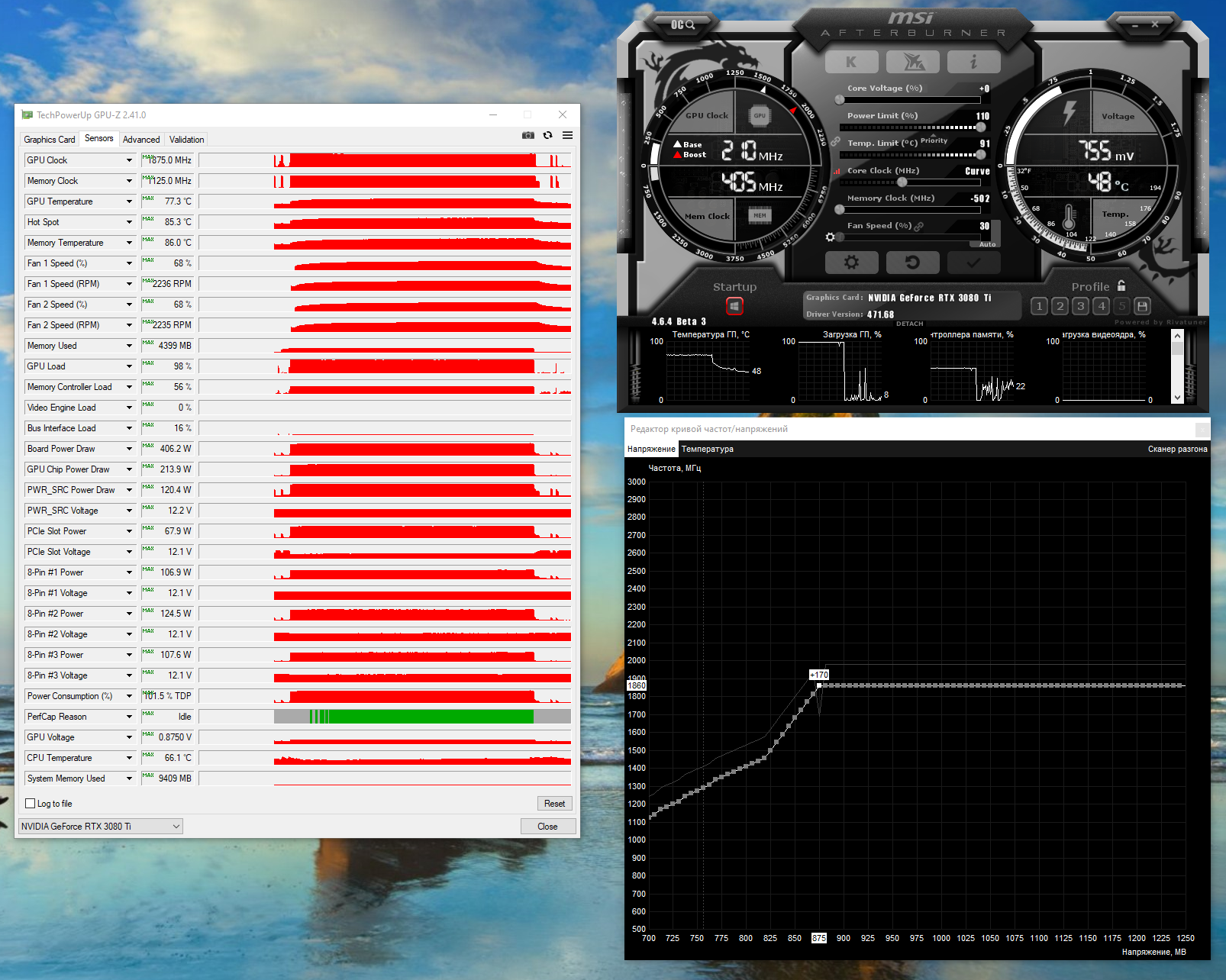Open fan settings gear beside Fan Speed
The image size is (1226, 980).
(x=830, y=237)
